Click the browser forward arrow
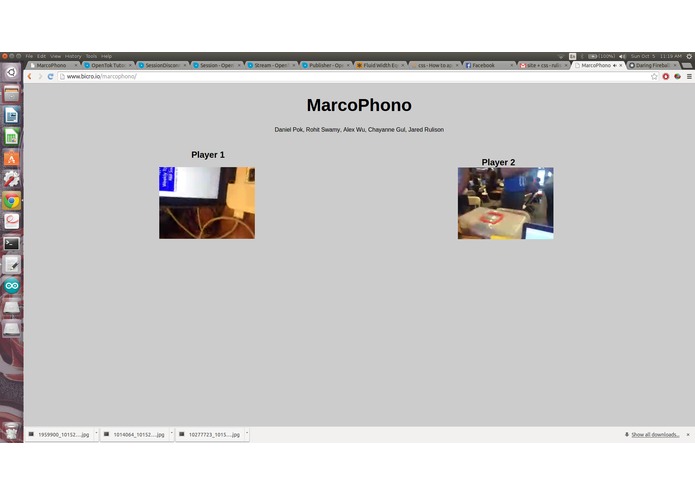 (40, 77)
